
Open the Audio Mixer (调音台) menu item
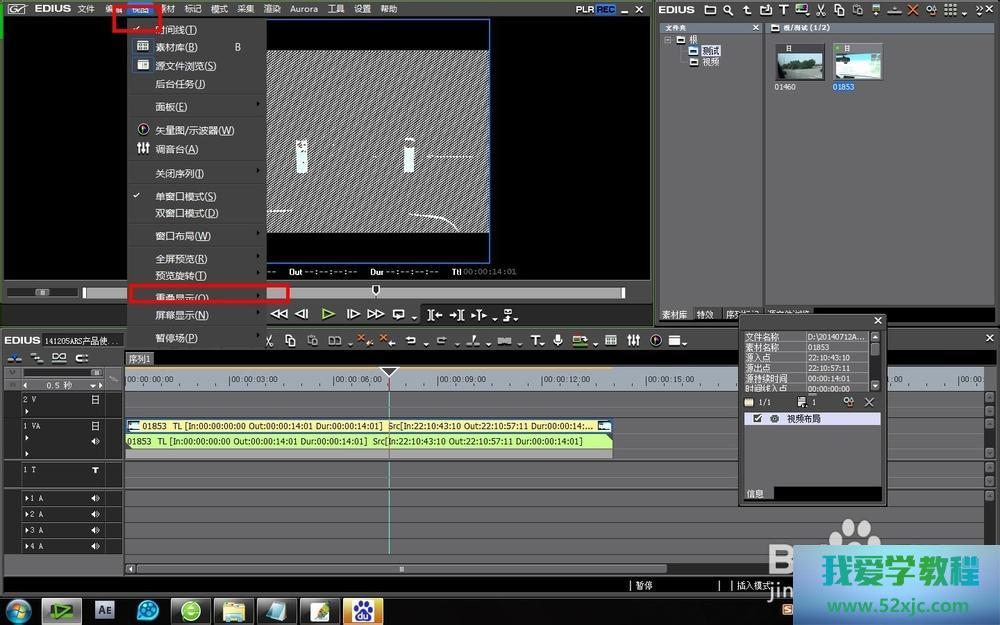coord(176,149)
